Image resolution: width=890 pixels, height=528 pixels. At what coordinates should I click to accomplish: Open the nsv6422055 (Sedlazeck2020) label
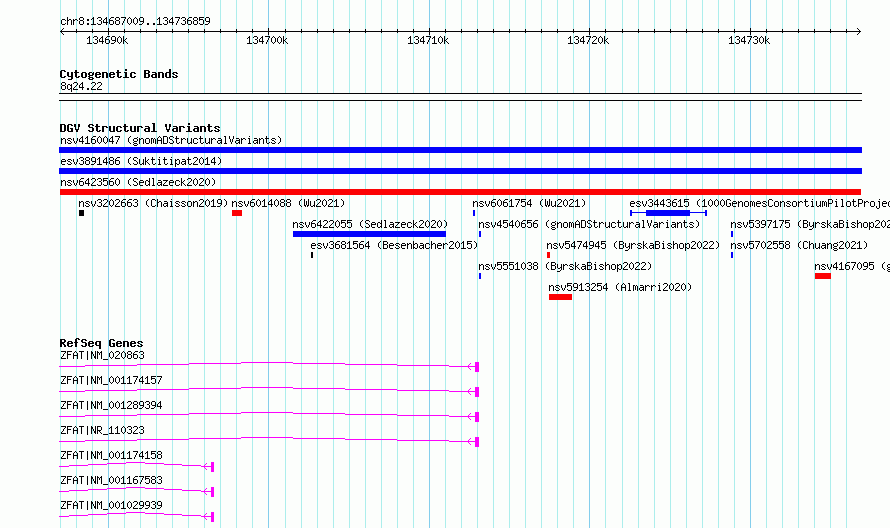click(370, 224)
